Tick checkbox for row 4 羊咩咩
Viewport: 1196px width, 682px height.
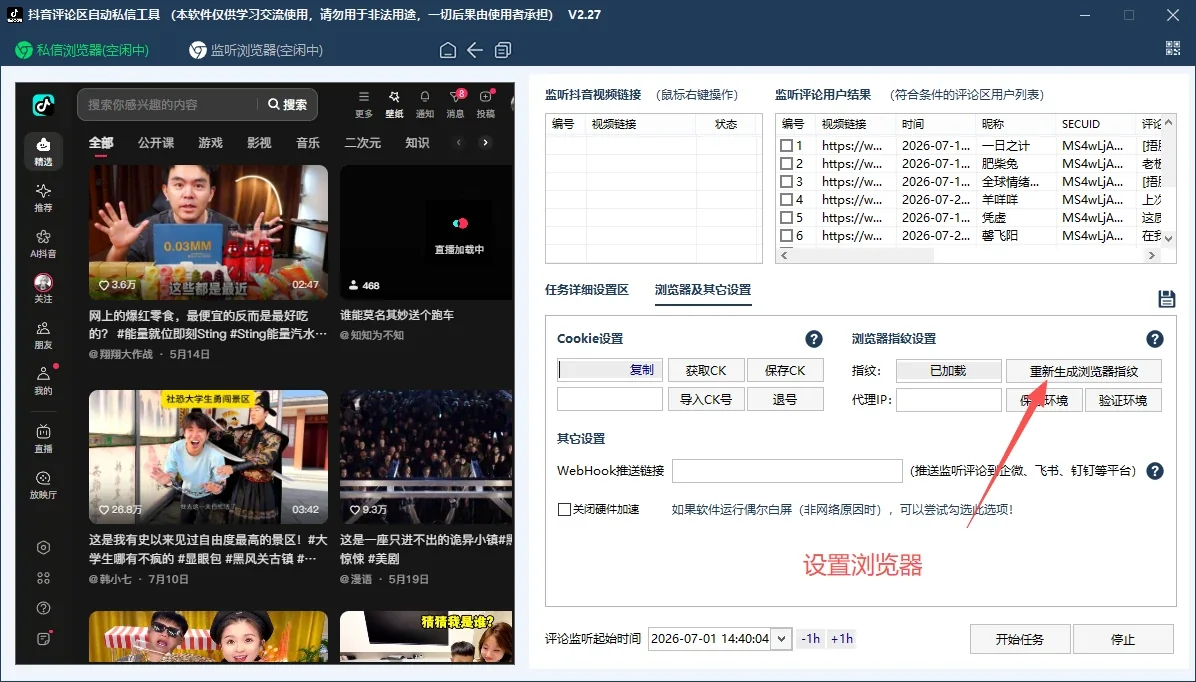tap(786, 199)
